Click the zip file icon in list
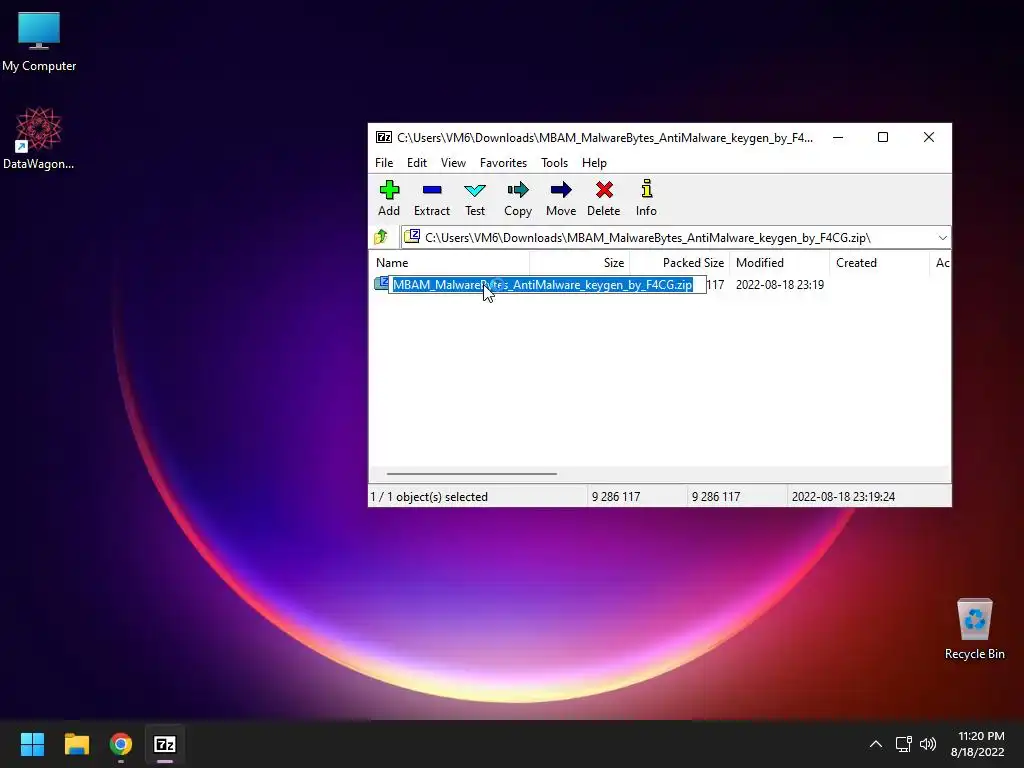Screen dimensions: 1024x768 pyautogui.click(x=381, y=283)
